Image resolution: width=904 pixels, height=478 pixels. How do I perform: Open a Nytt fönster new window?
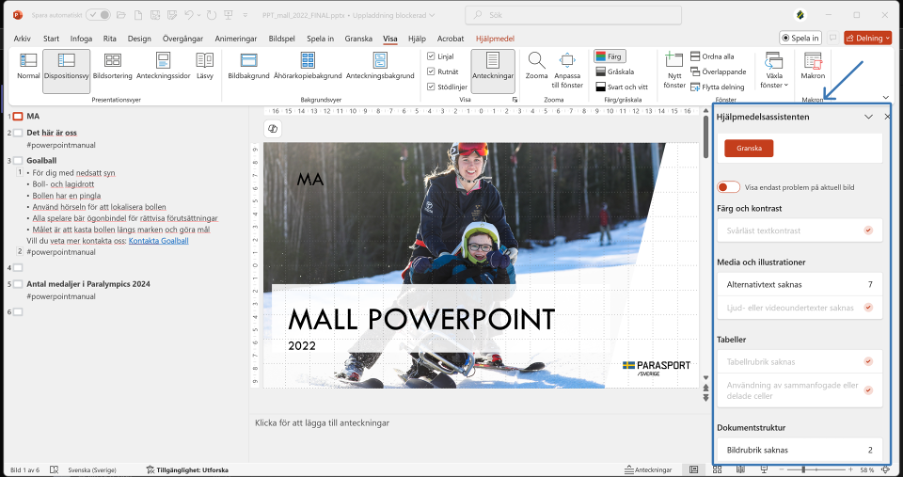pyautogui.click(x=674, y=70)
